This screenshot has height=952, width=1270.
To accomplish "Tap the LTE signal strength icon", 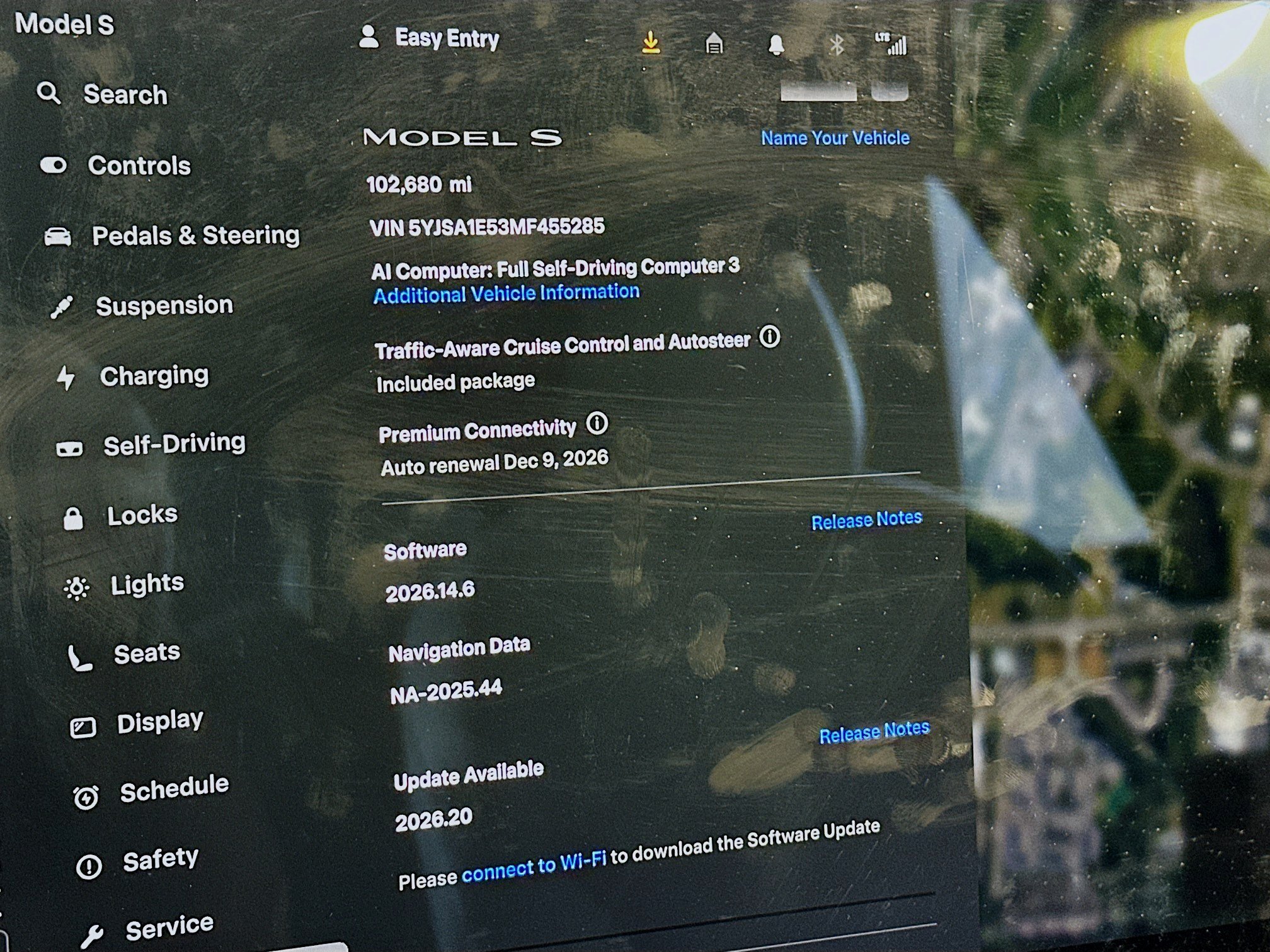I will 891,44.
